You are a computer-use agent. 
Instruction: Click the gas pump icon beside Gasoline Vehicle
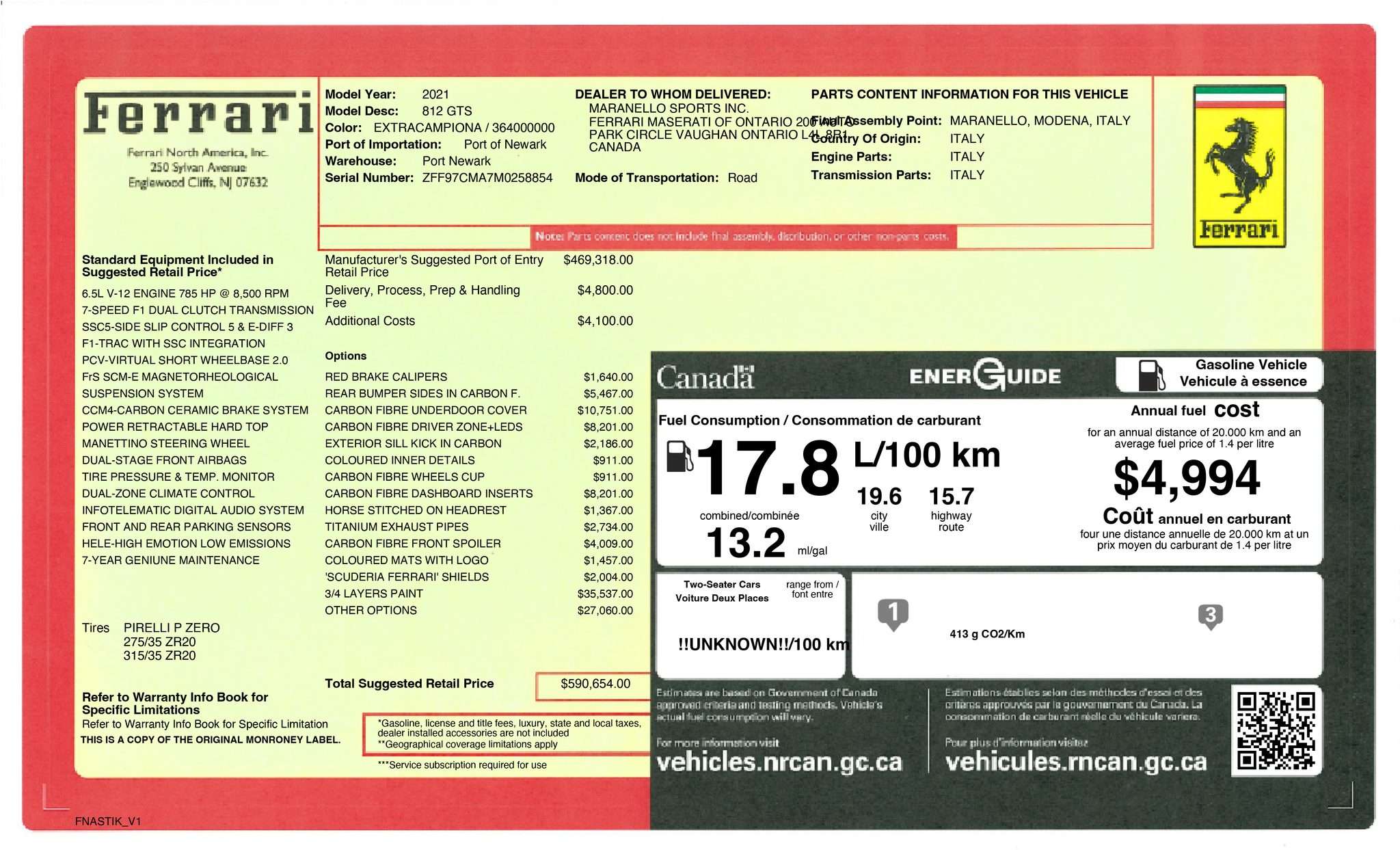click(x=1151, y=375)
